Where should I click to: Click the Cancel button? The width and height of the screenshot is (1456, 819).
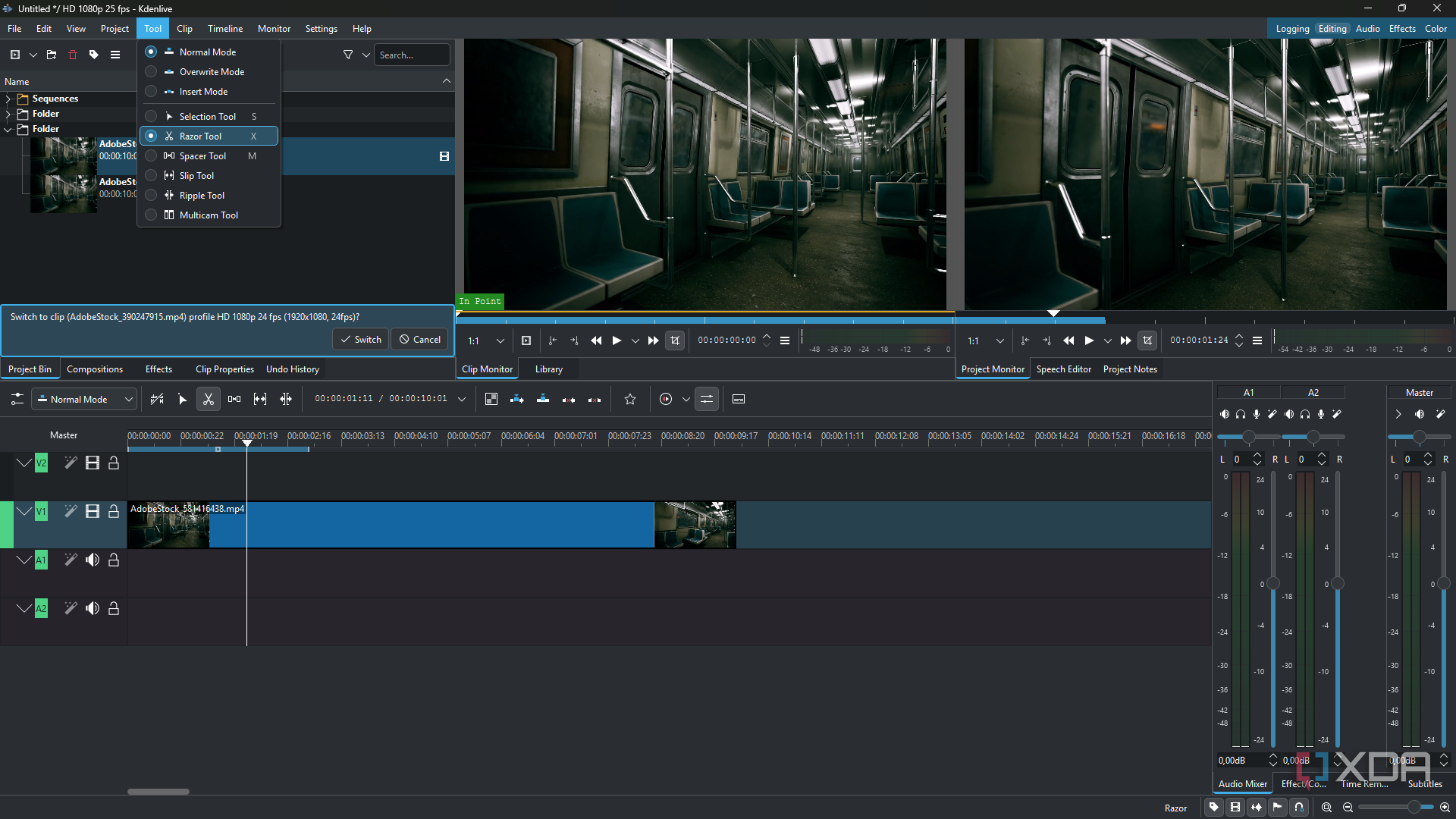420,339
